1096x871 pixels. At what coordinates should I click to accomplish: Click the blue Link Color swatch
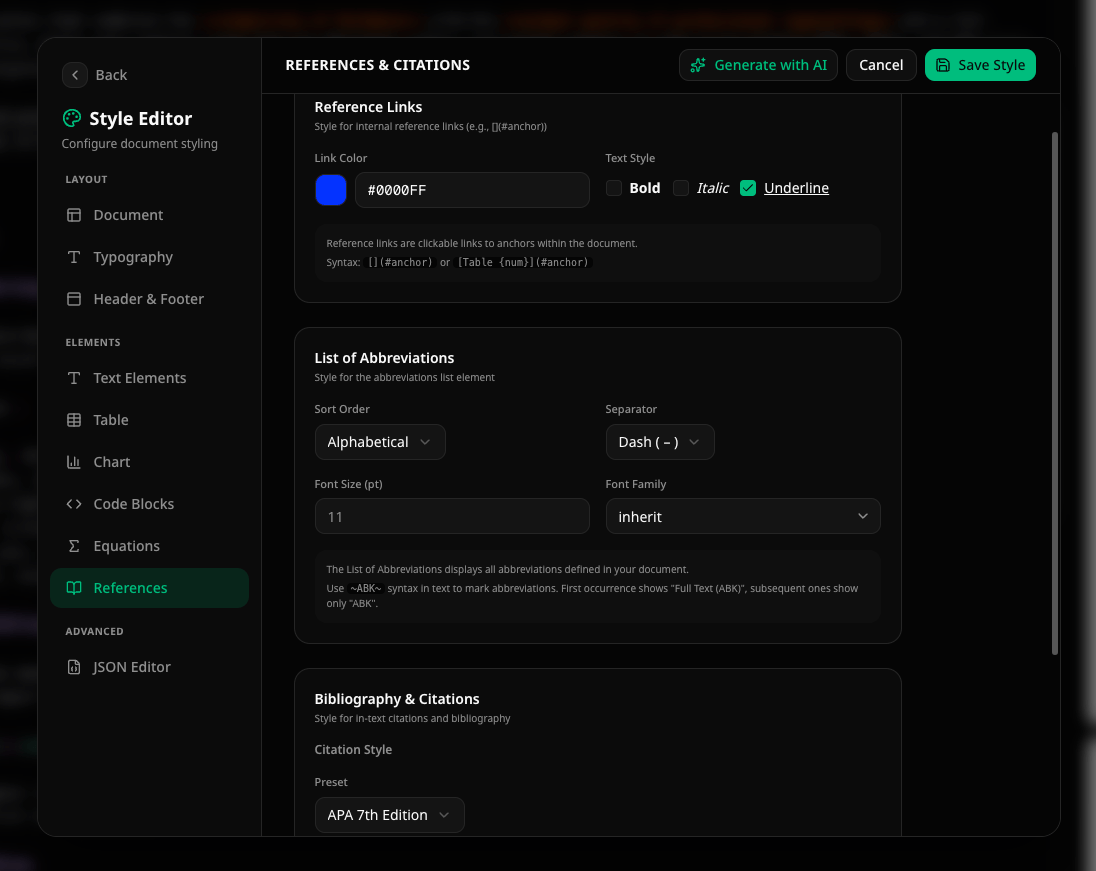coord(331,190)
